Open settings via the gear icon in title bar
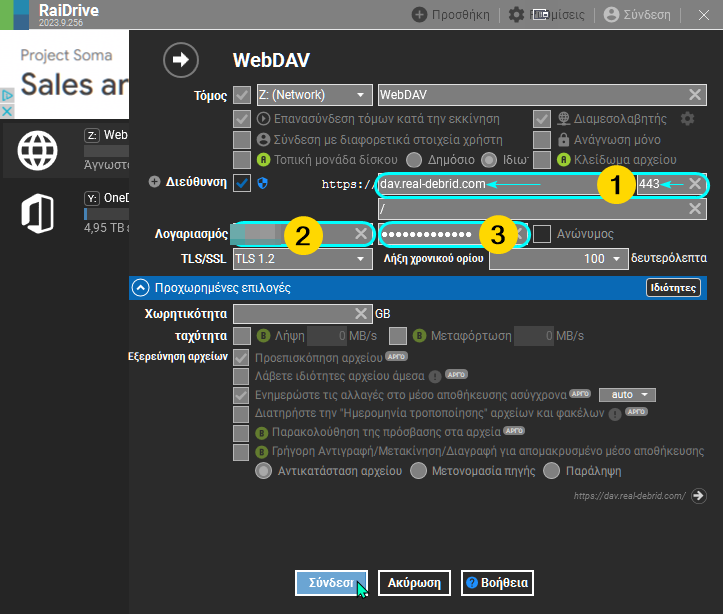This screenshot has width=723, height=614. (x=516, y=15)
